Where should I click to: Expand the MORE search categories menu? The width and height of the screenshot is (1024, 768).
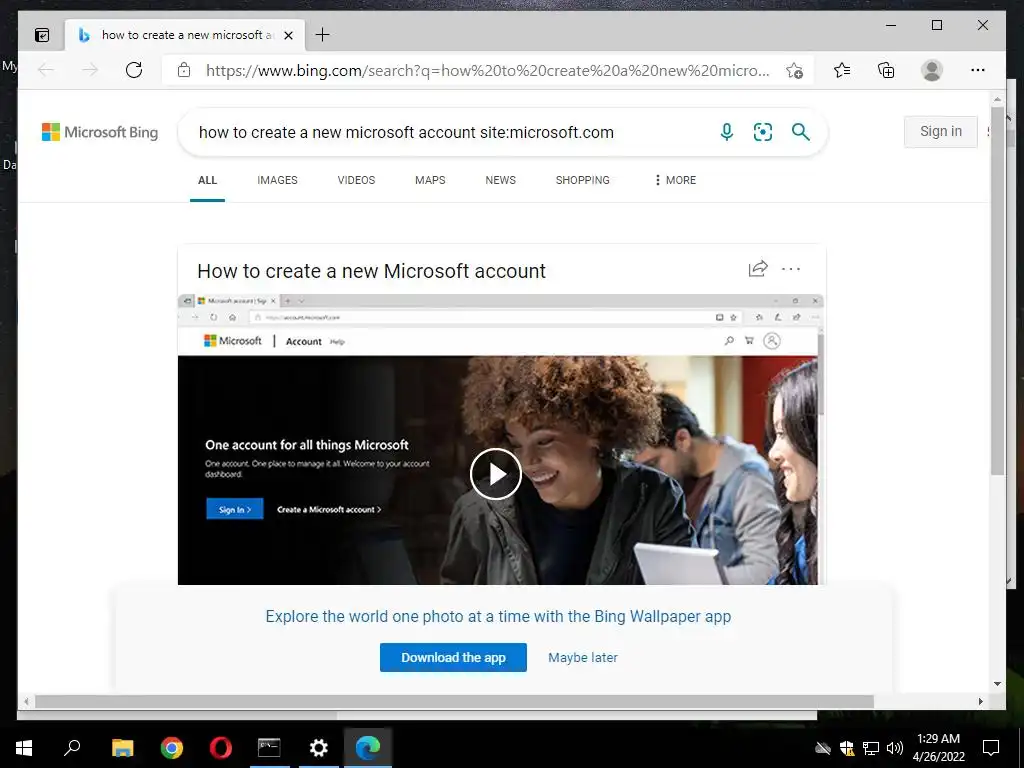pos(675,180)
